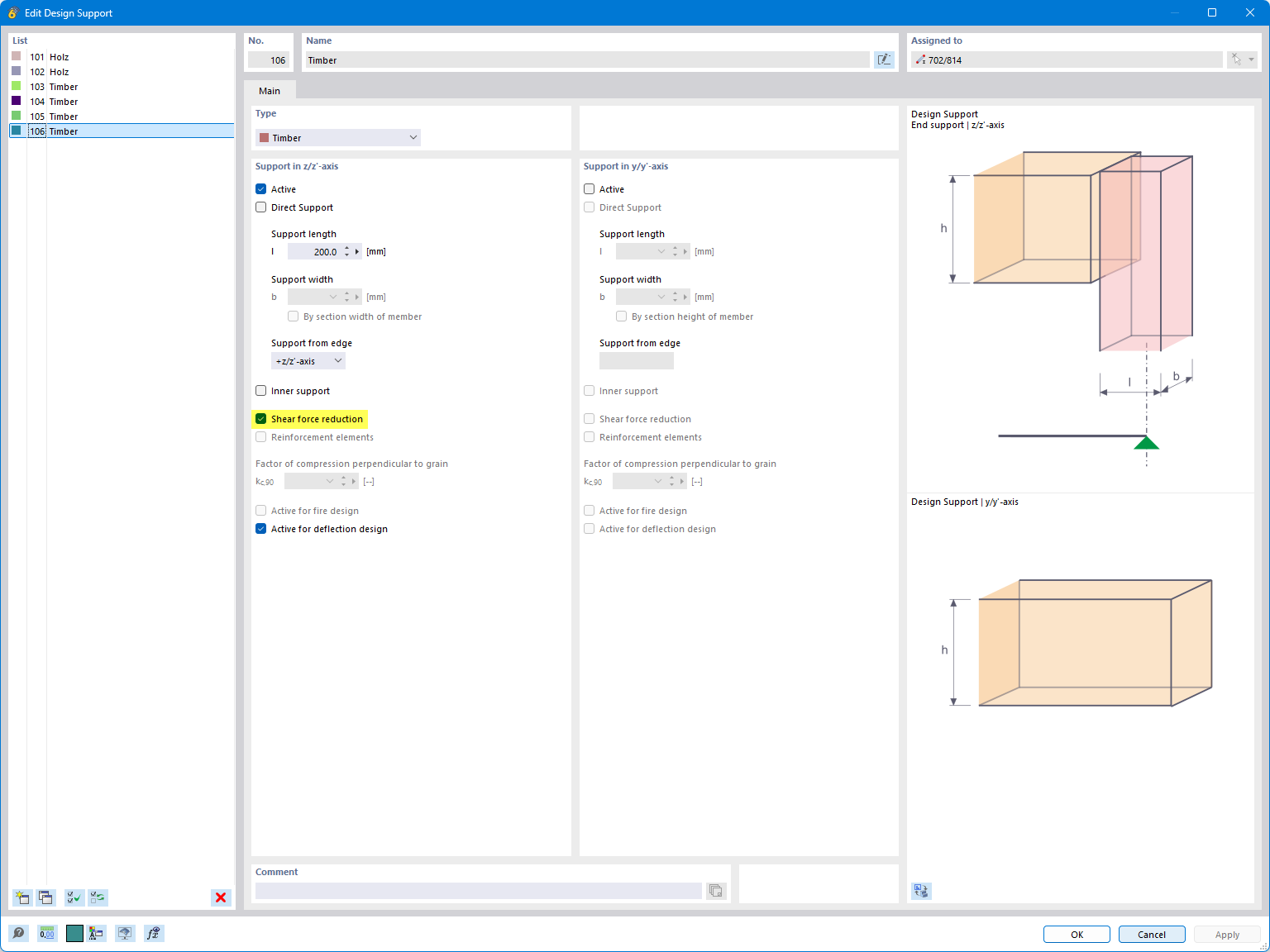Select list item 106 Timber

click(x=122, y=131)
